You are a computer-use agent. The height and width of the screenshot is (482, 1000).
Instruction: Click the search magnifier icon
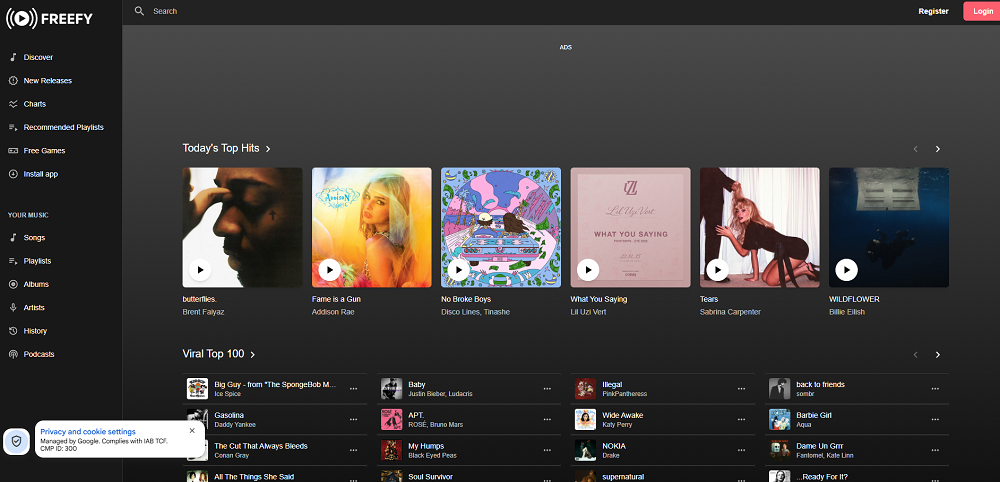(139, 11)
